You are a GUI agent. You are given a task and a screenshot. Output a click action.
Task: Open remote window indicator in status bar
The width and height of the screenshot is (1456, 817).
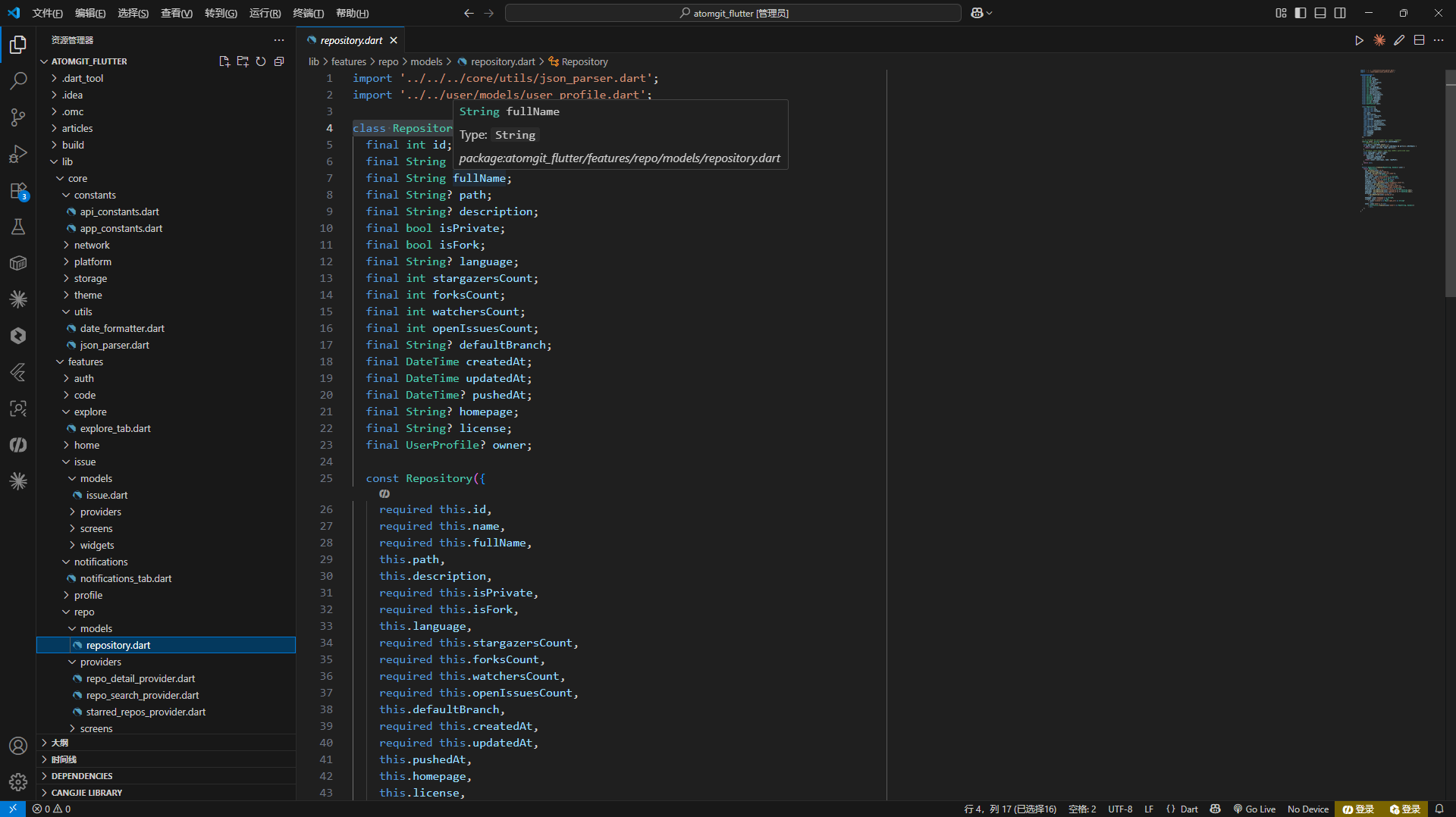[x=13, y=809]
